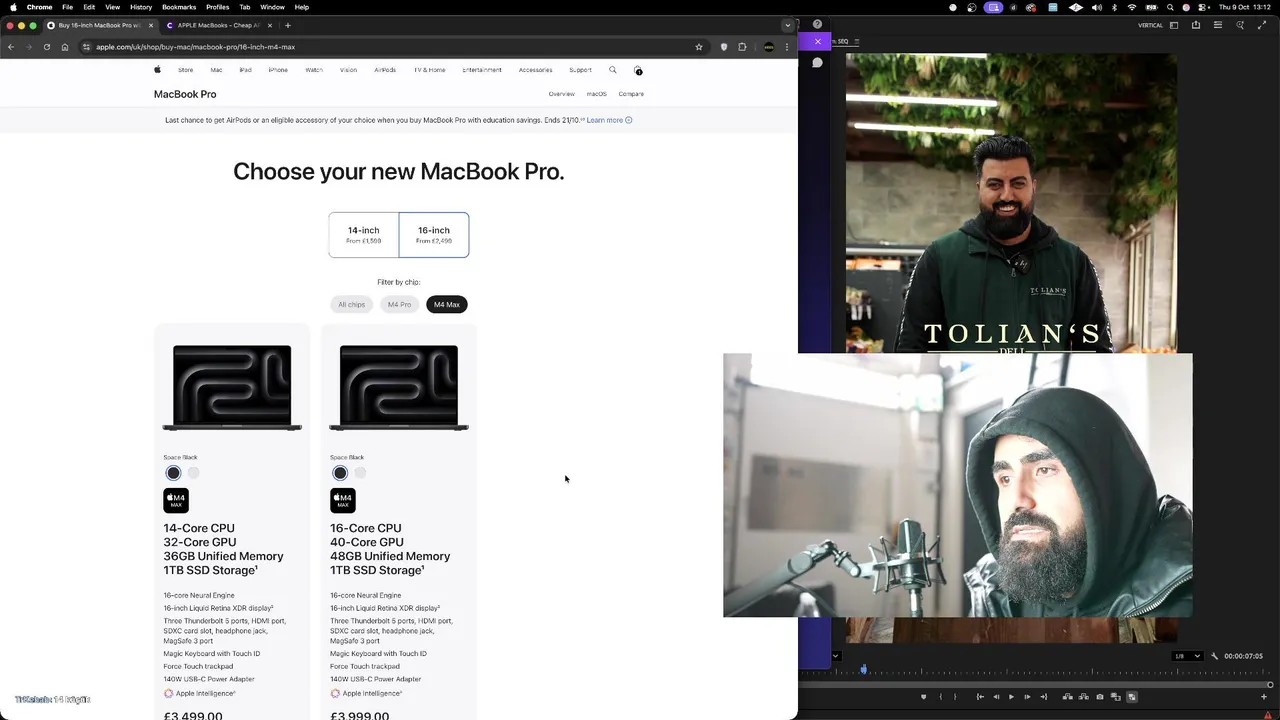The width and height of the screenshot is (1280, 720).
Task: Open iPhone in Apple site navigation
Action: click(278, 70)
